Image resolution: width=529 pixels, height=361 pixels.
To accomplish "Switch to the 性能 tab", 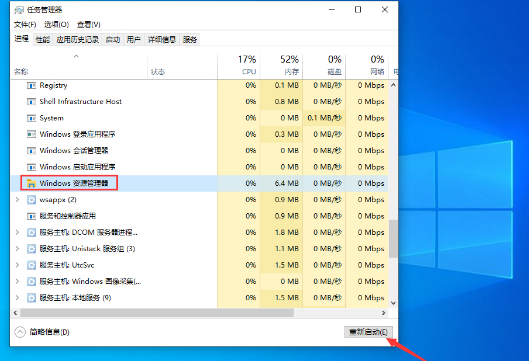I will (x=43, y=40).
